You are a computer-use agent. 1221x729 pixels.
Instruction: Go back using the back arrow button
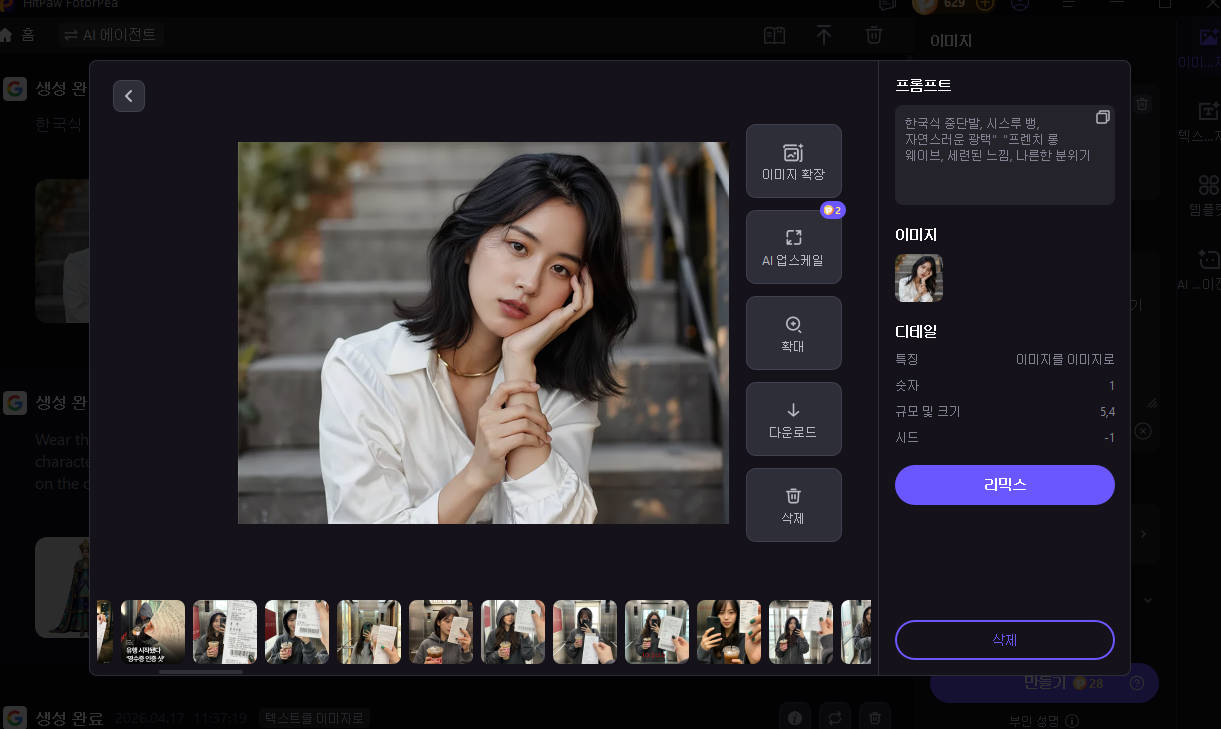pyautogui.click(x=128, y=95)
